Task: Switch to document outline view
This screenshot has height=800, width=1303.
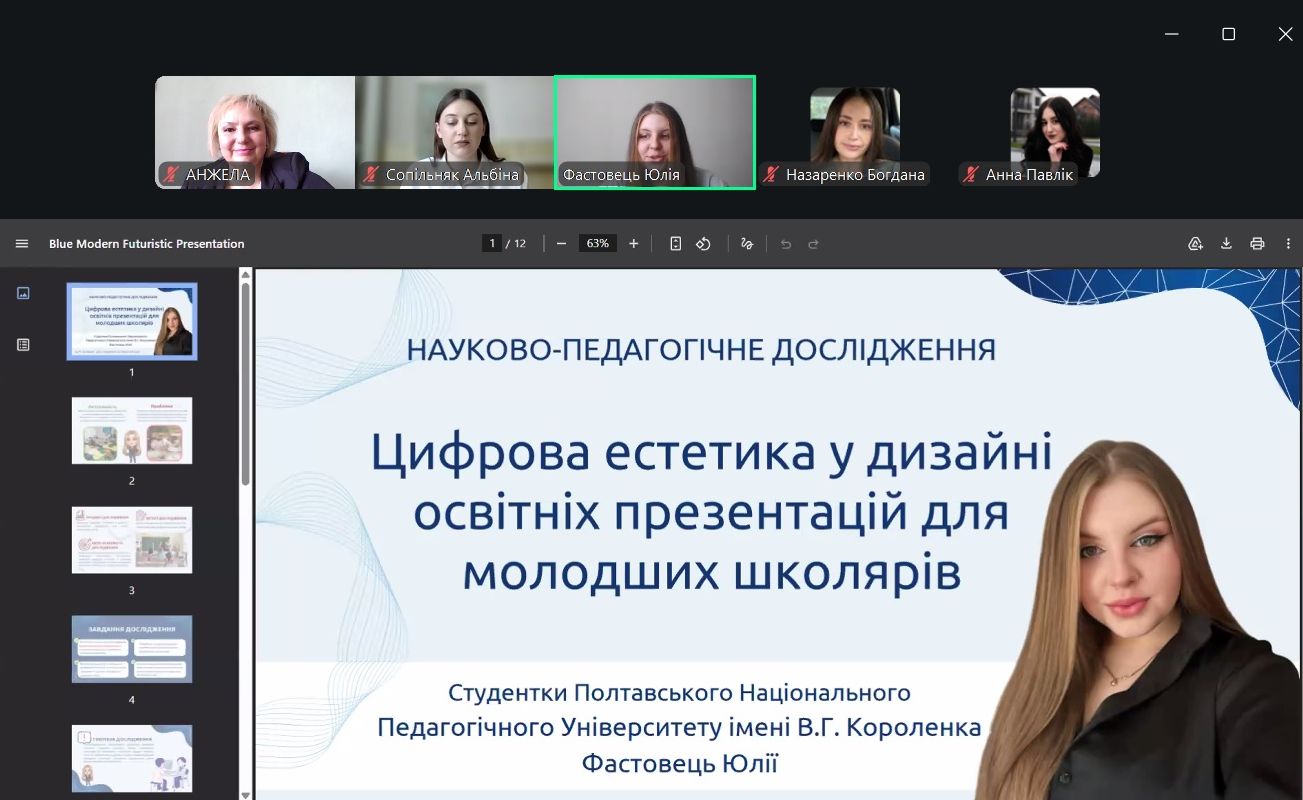Action: tap(23, 345)
